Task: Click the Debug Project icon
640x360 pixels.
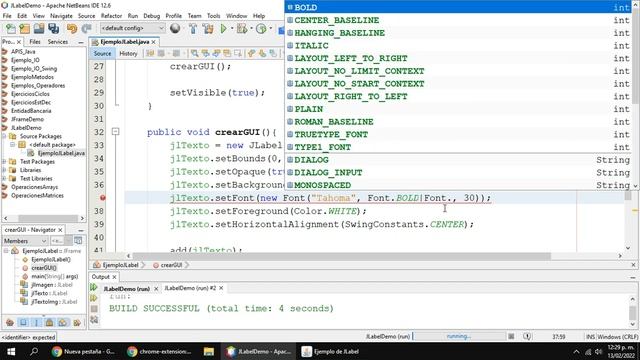Action: click(x=242, y=28)
